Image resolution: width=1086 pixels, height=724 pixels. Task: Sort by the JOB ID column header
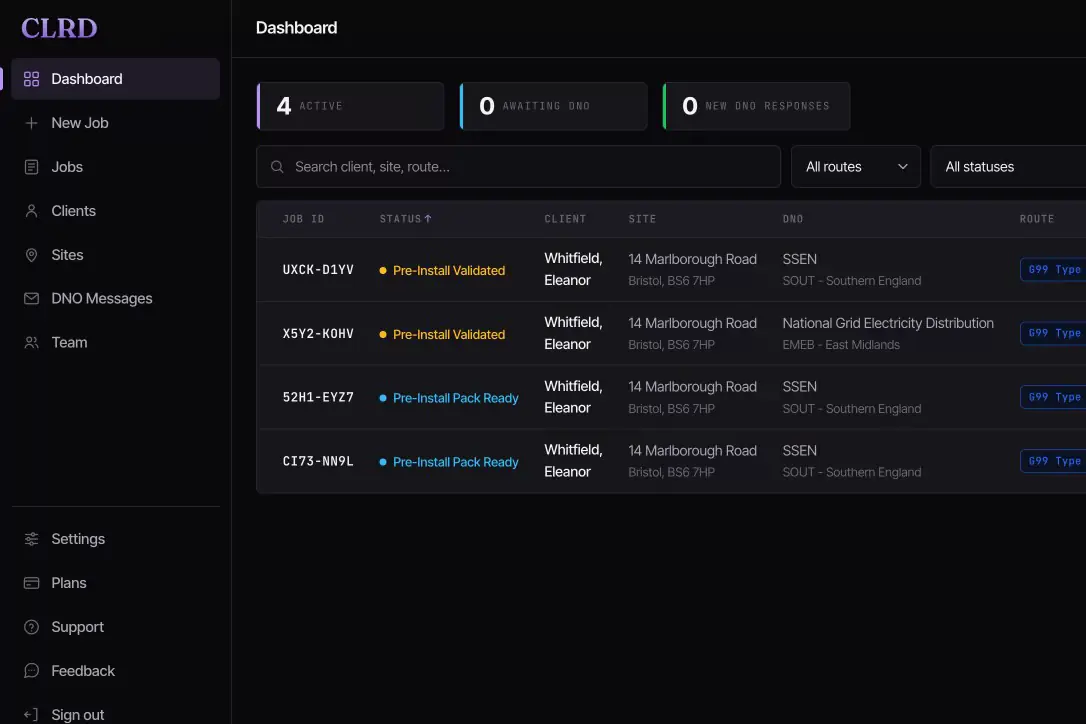pos(303,219)
